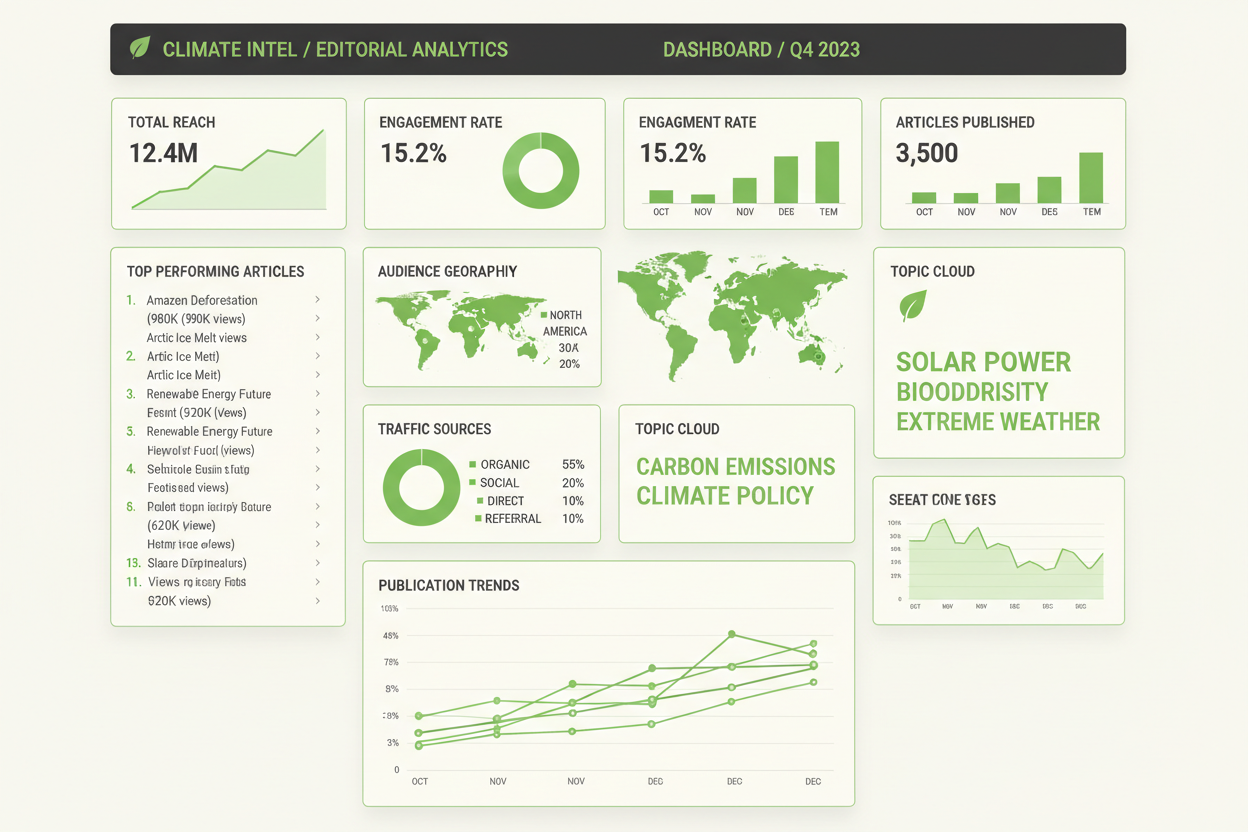Click the 12.4M Total Reach value
Image resolution: width=1248 pixels, height=832 pixels.
pyautogui.click(x=164, y=153)
